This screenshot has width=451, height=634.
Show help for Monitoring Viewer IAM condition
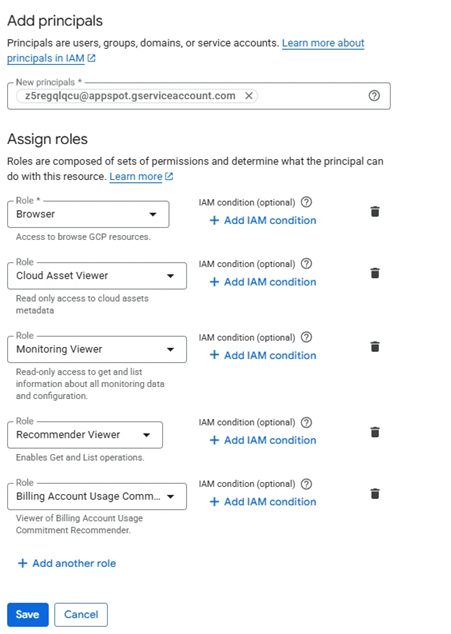[x=307, y=337]
